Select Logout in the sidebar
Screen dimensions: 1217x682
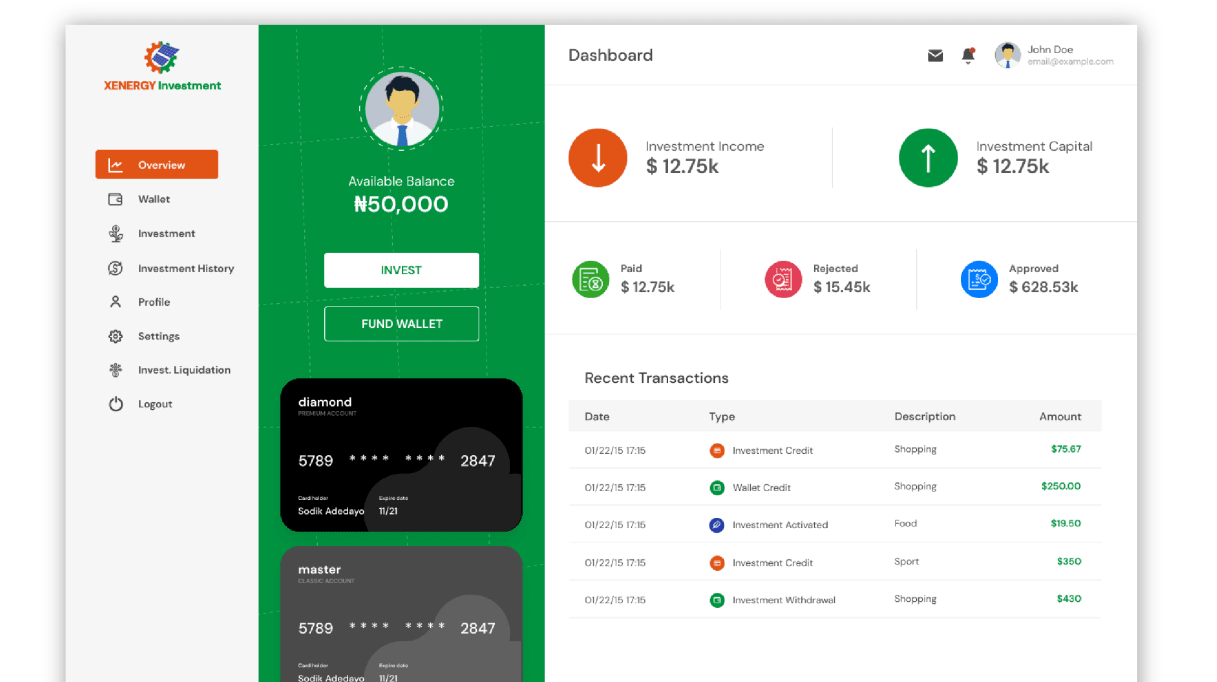(155, 404)
